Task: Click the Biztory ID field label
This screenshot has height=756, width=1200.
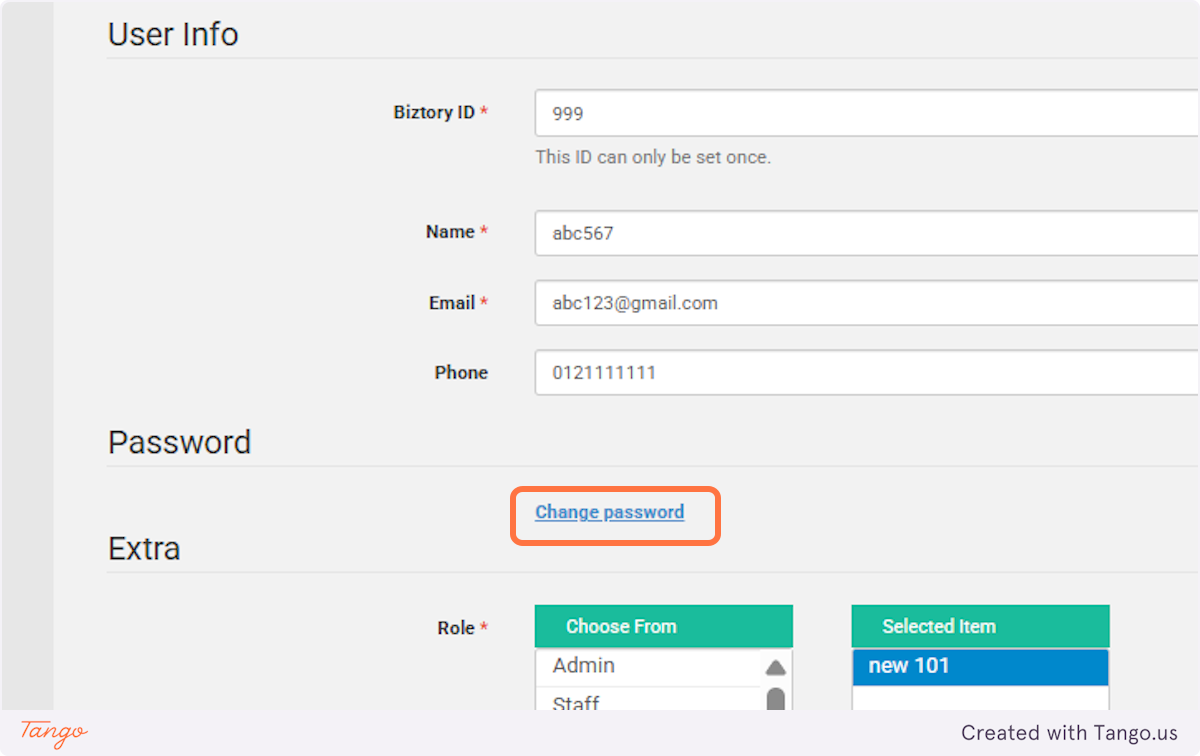Action: [440, 113]
